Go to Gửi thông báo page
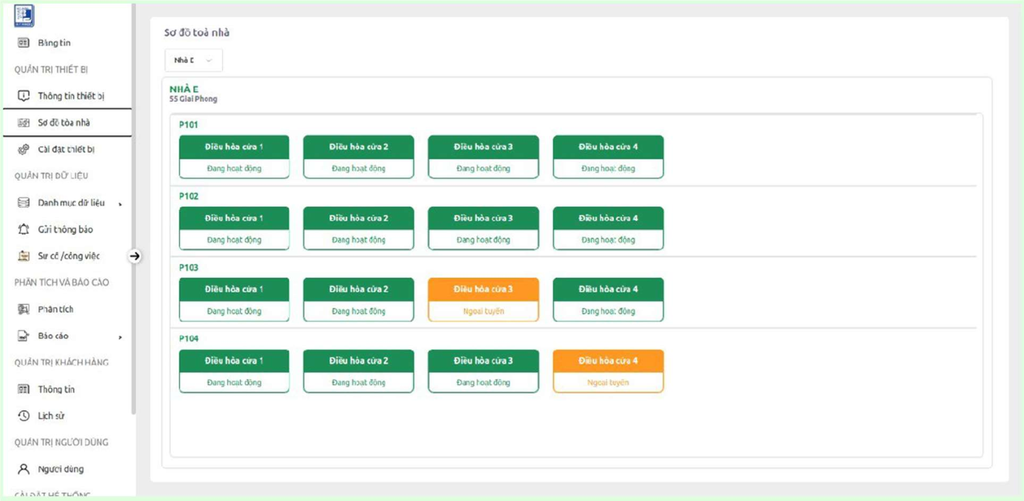 [x=67, y=229]
